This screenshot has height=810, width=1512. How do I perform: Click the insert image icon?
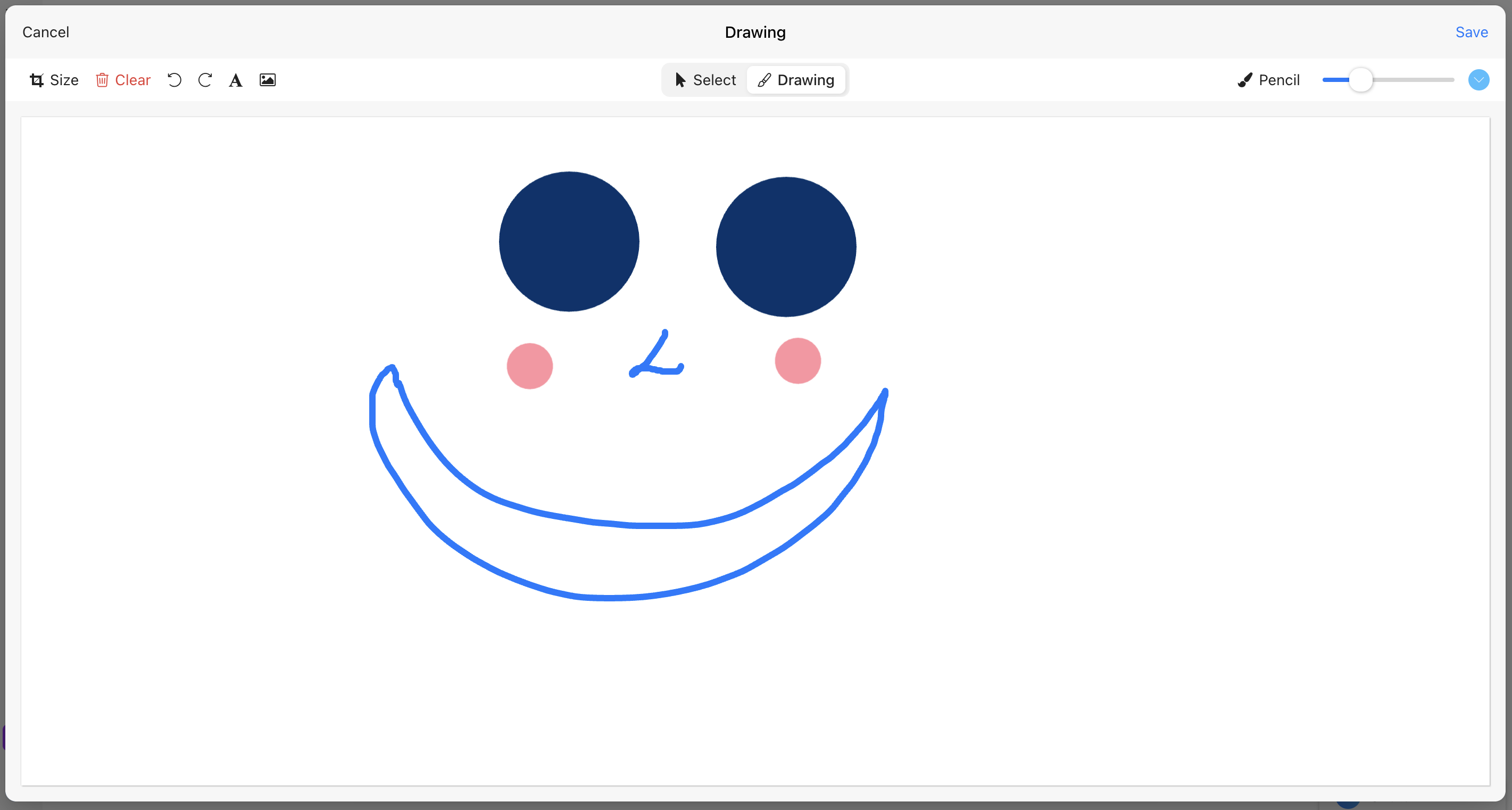(x=268, y=80)
